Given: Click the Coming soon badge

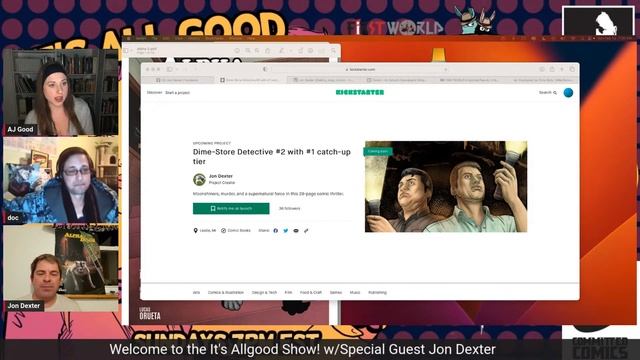Looking at the screenshot, I should 378,151.
